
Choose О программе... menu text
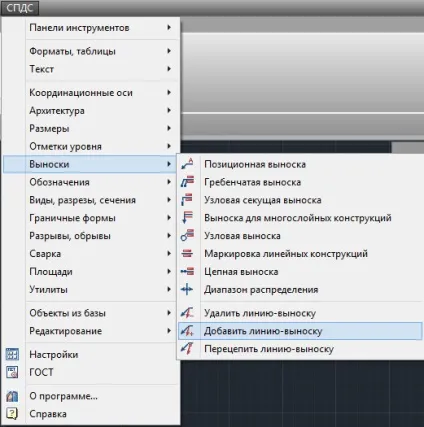point(63,396)
